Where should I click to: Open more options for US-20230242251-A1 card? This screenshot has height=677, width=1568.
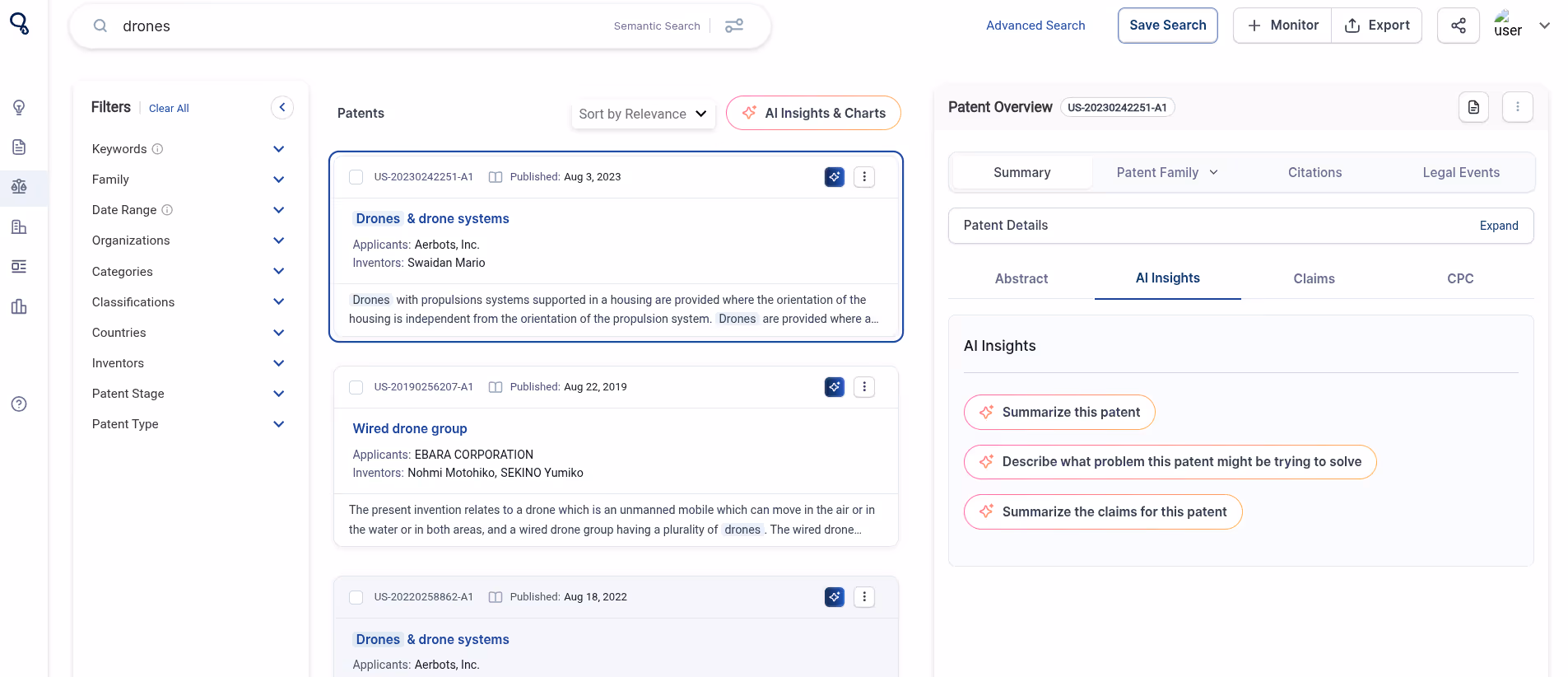pos(864,177)
